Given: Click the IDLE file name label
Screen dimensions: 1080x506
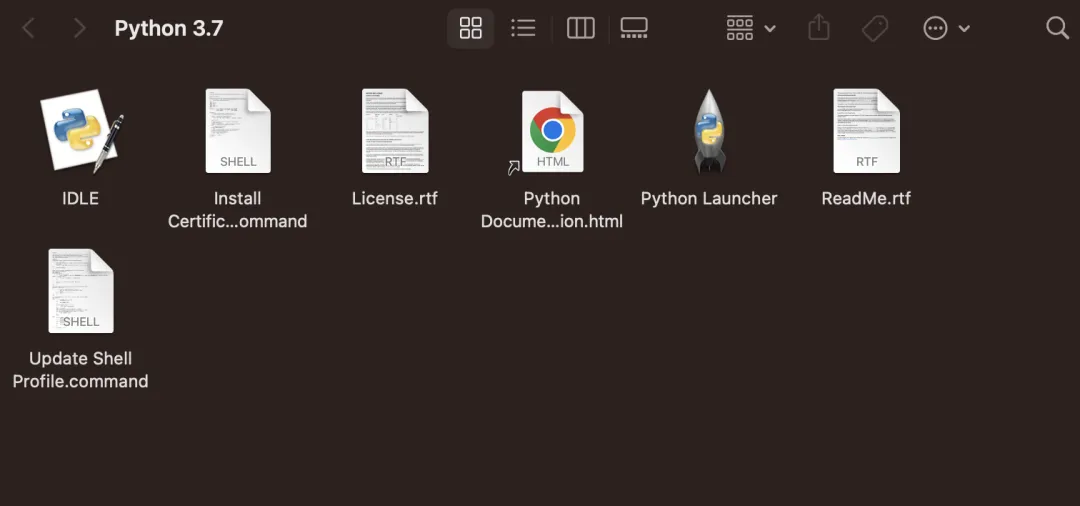Looking at the screenshot, I should [81, 198].
